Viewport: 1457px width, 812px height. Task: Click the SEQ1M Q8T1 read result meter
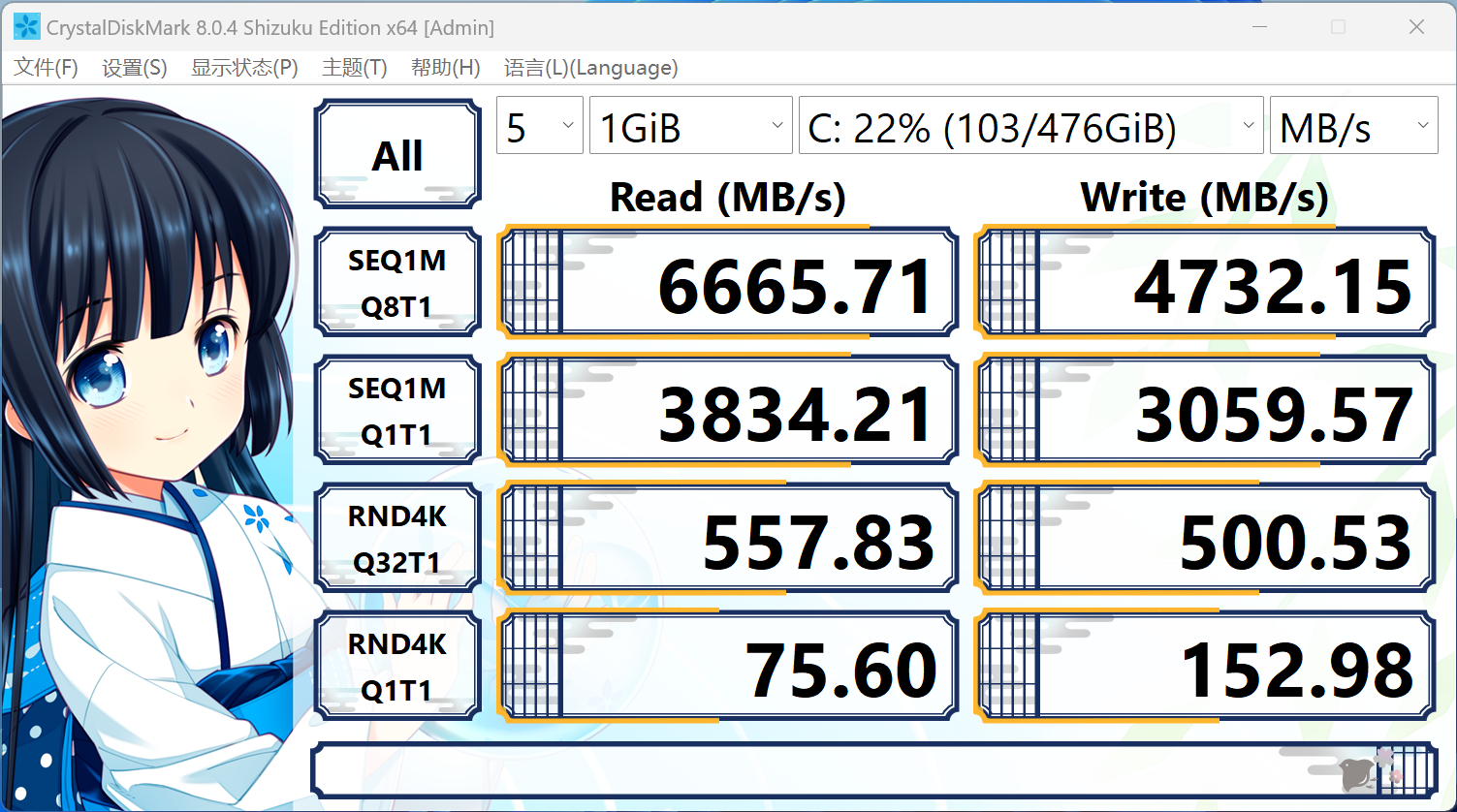coord(727,282)
